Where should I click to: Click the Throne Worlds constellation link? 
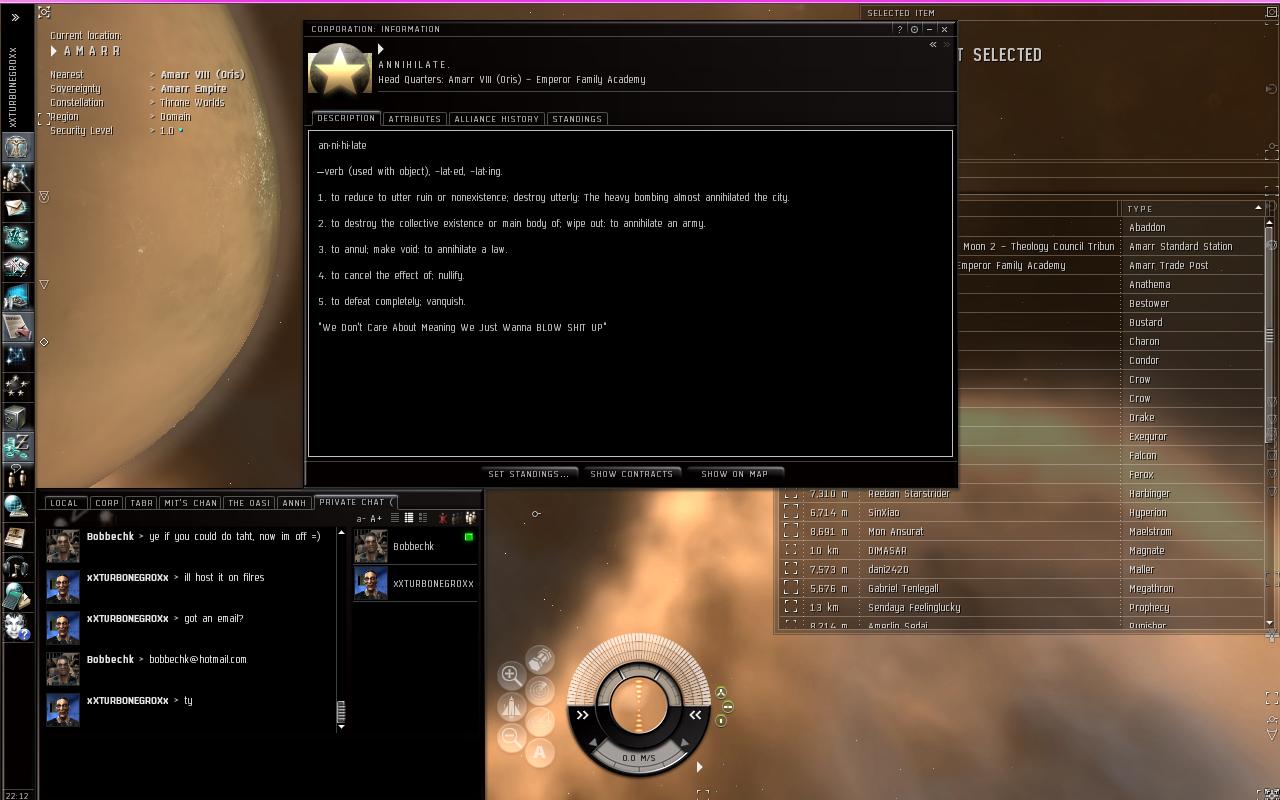(192, 102)
